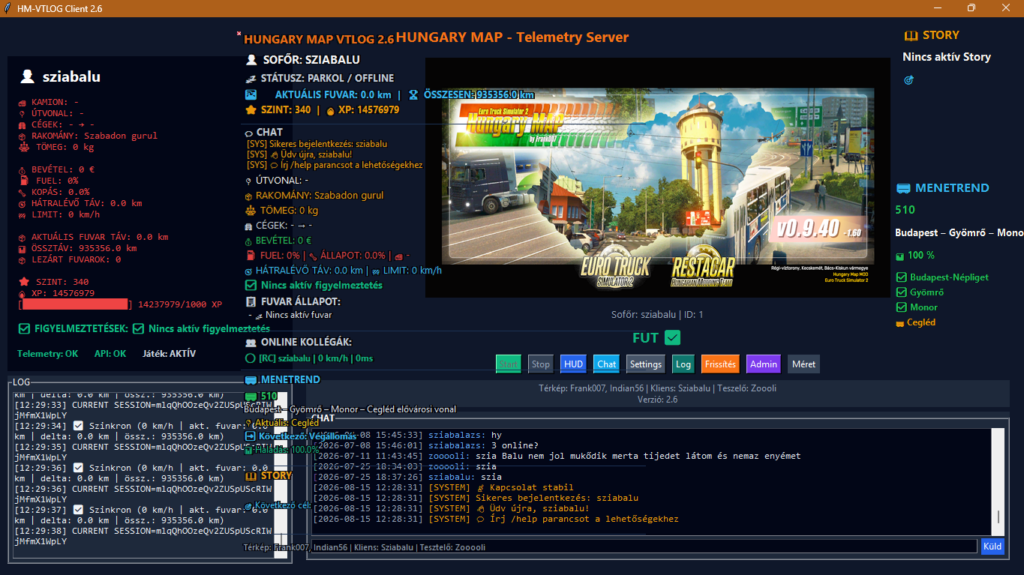Click the Szinkron checkbox at 12:29:36 log row

point(78,468)
